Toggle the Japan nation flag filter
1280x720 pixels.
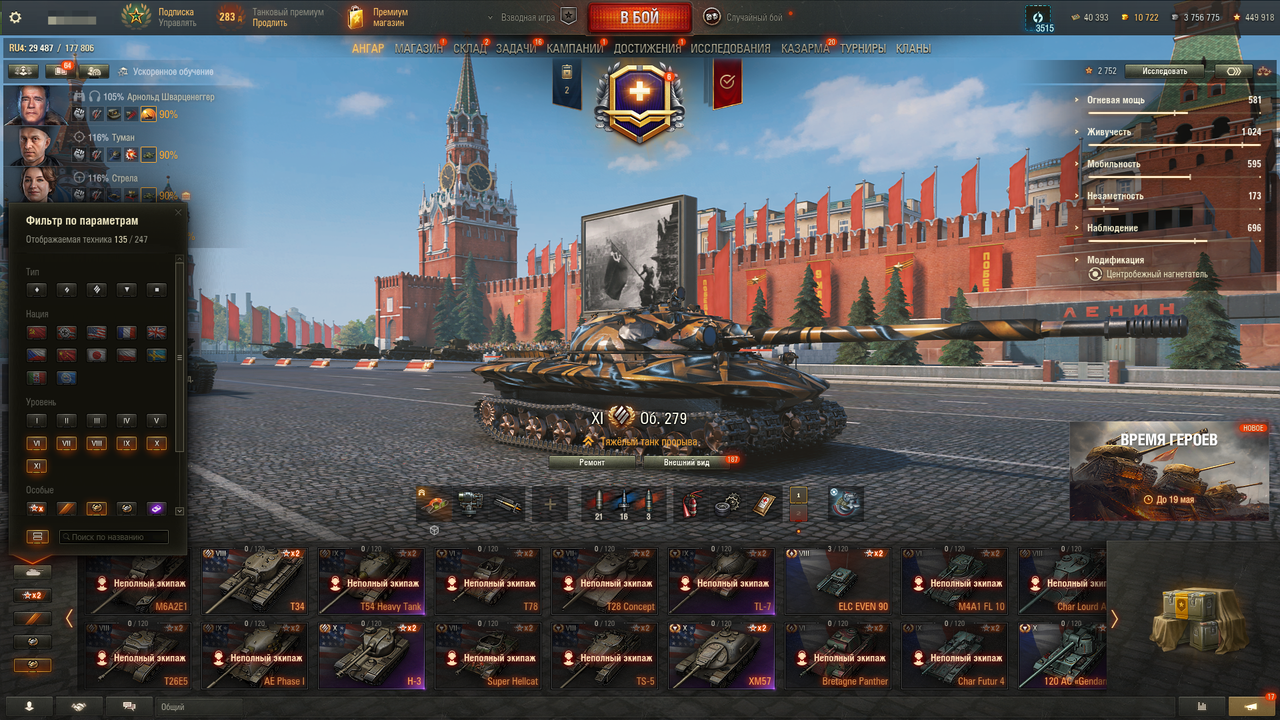pos(96,354)
